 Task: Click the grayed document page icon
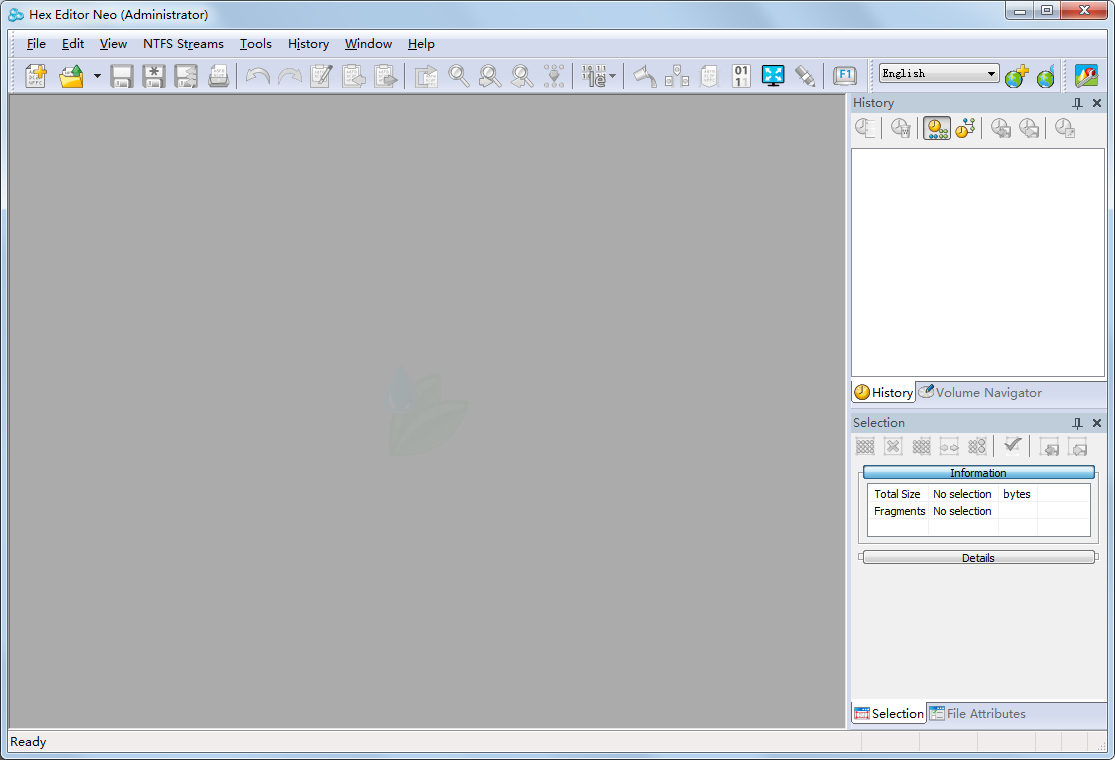click(709, 75)
